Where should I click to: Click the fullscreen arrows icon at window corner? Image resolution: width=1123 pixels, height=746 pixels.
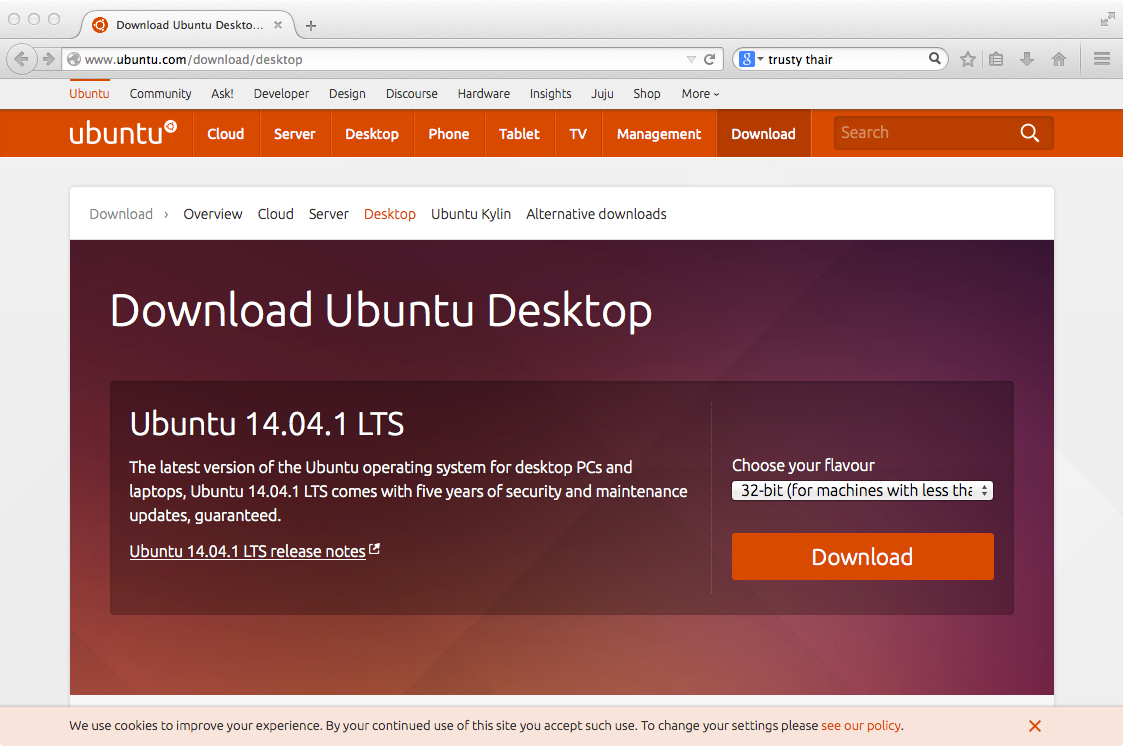1107,20
